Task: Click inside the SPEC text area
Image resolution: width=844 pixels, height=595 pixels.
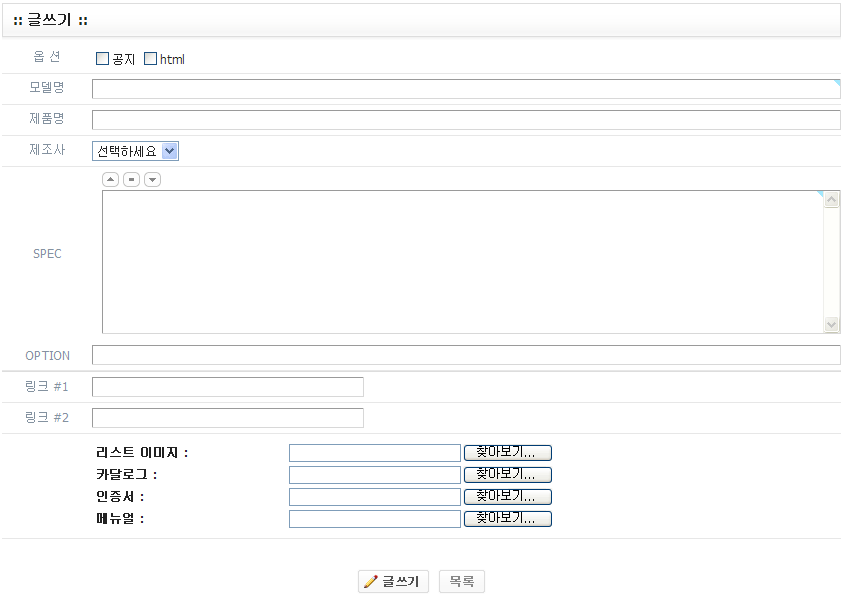Action: pos(462,262)
